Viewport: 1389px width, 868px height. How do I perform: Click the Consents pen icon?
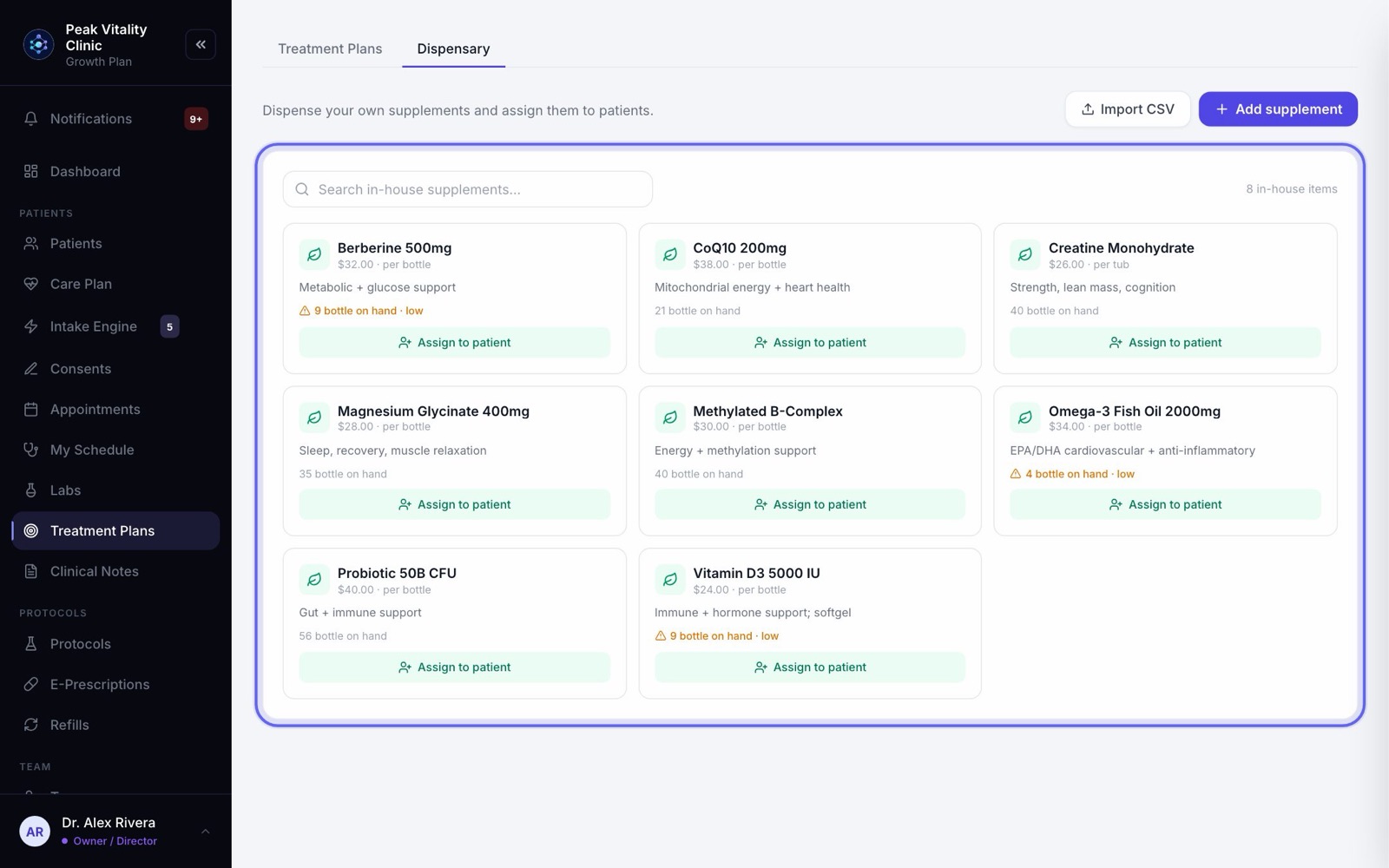[31, 369]
